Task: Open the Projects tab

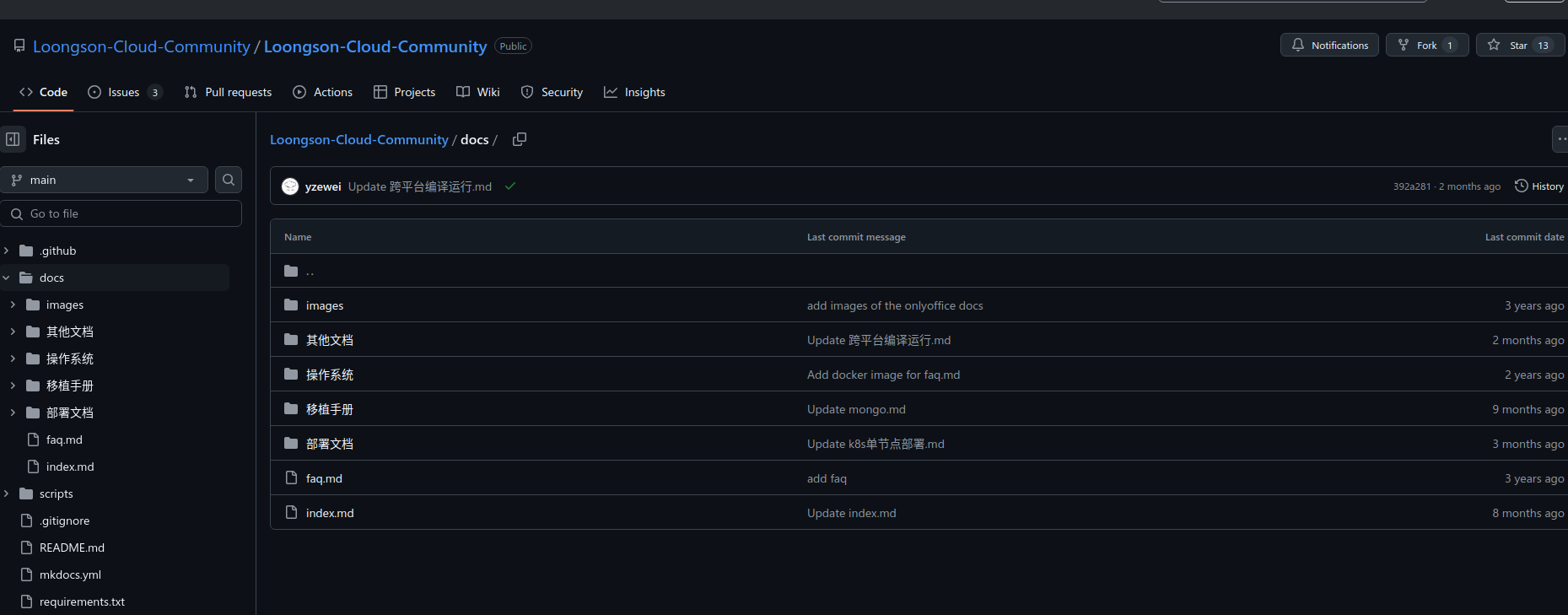Action: tap(405, 92)
